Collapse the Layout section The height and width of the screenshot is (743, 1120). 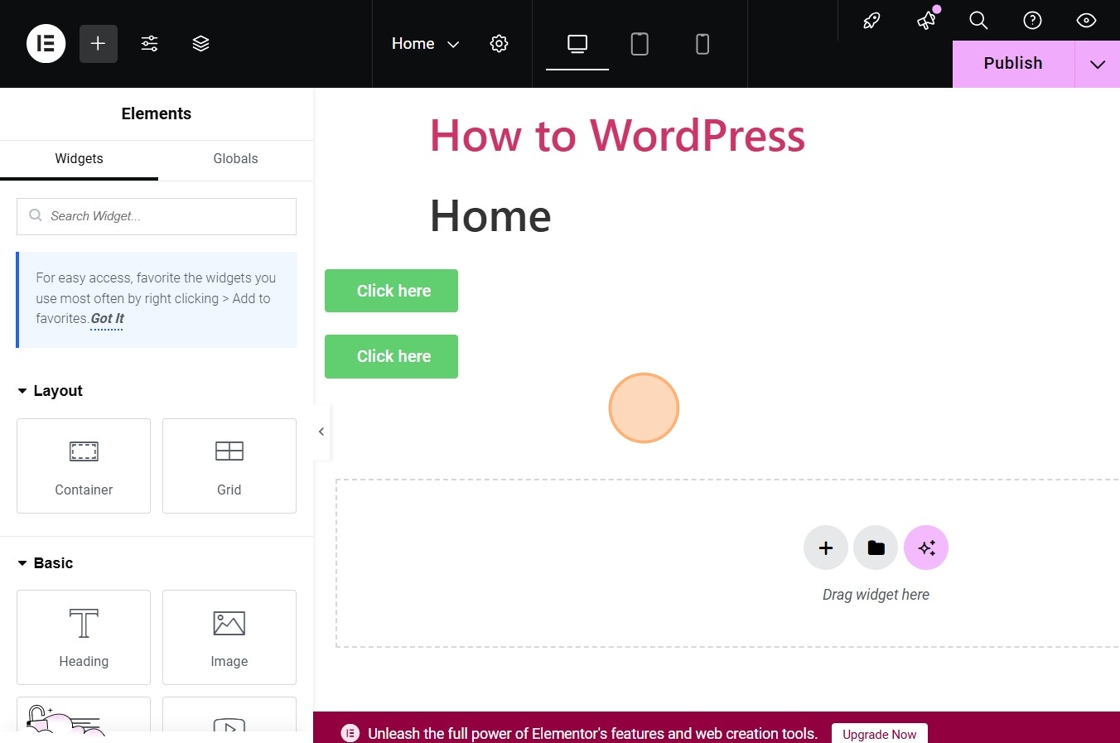pos(50,391)
